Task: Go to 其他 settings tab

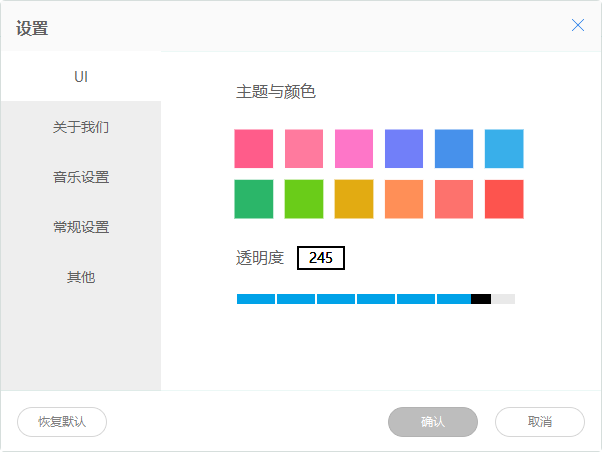Action: (x=81, y=277)
